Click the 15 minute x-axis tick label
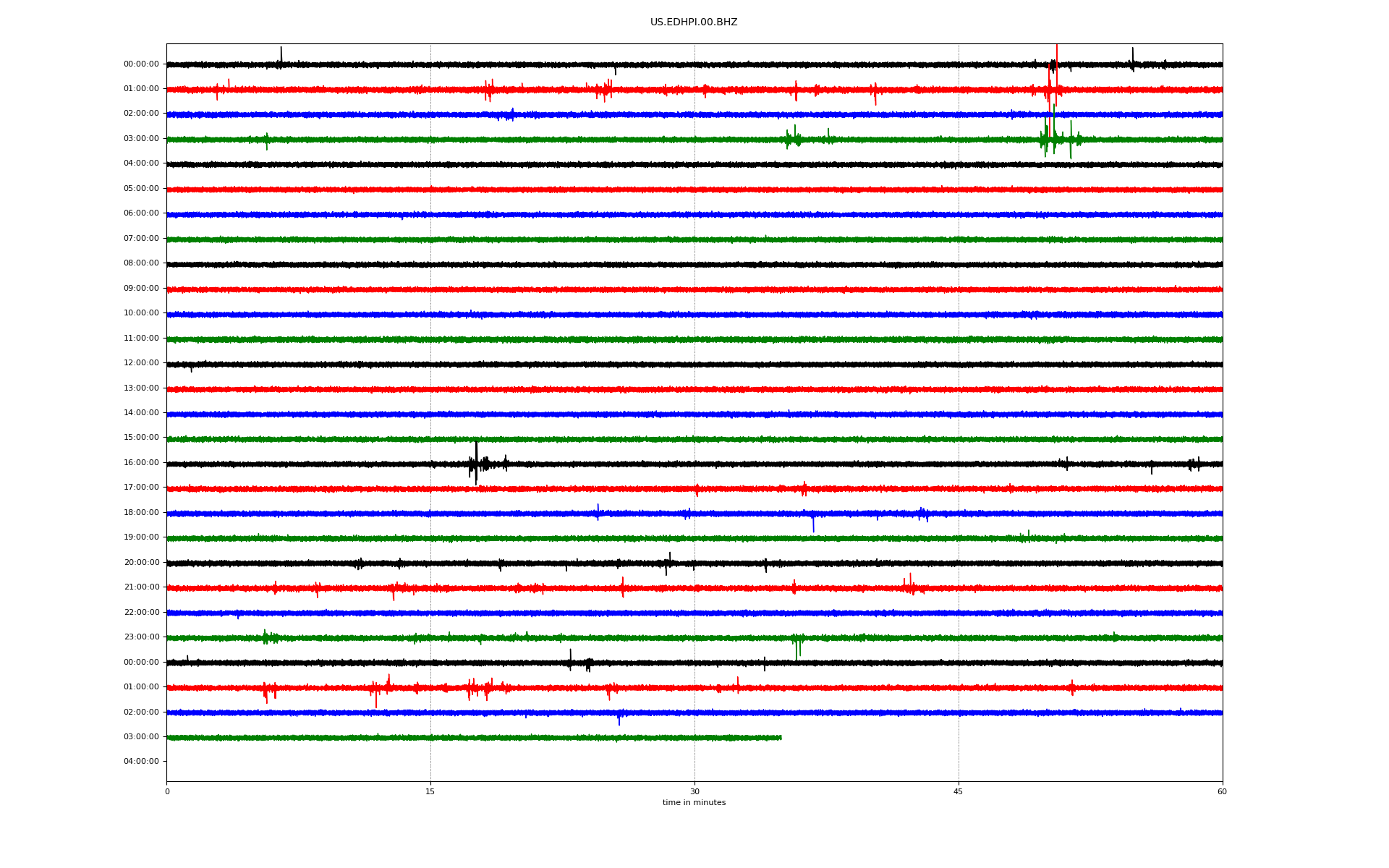The width and height of the screenshot is (1389, 868). pos(430,791)
